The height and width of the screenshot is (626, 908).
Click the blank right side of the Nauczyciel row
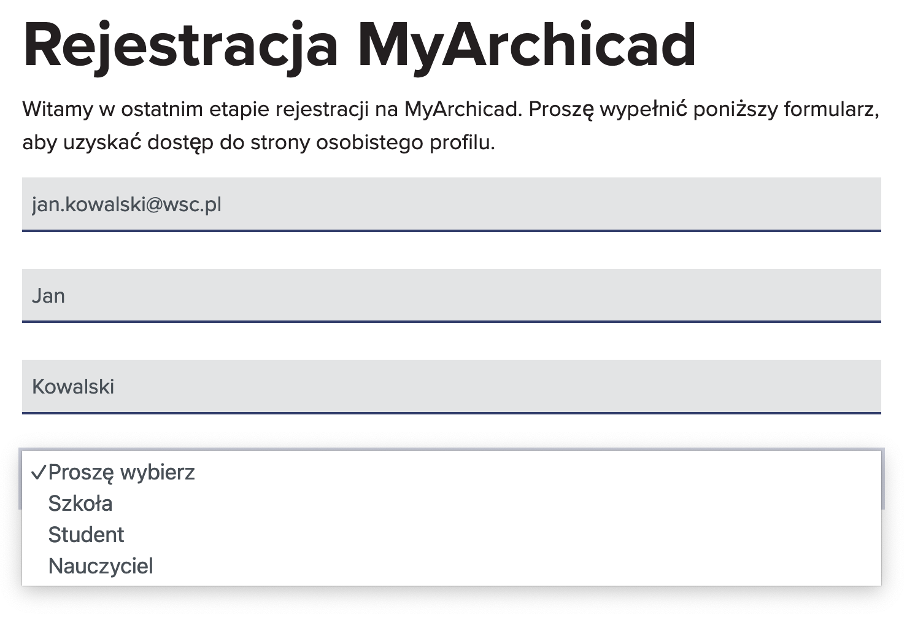click(x=600, y=567)
